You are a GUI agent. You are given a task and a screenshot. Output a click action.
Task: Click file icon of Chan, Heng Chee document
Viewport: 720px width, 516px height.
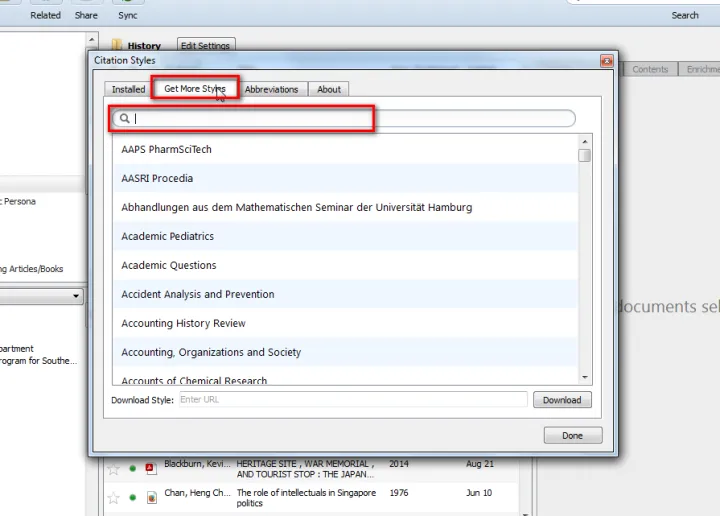coord(152,497)
